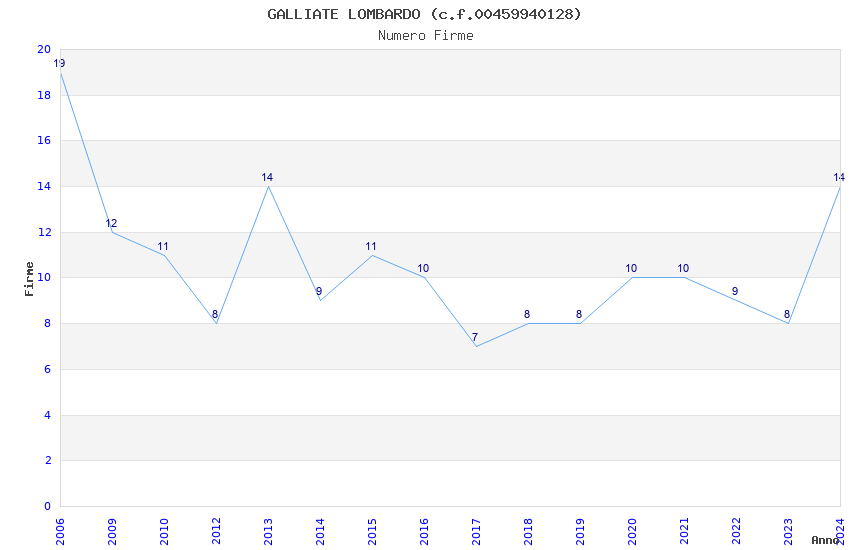
Task: Click y-axis tick label 16
Action: point(44,140)
